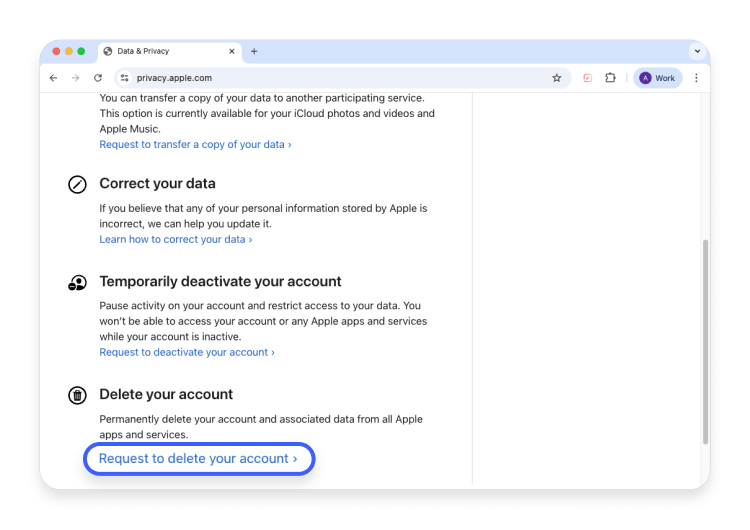This screenshot has width=750, height=530.
Task: Click the page vertical scrollbar thumb
Action: point(705,342)
